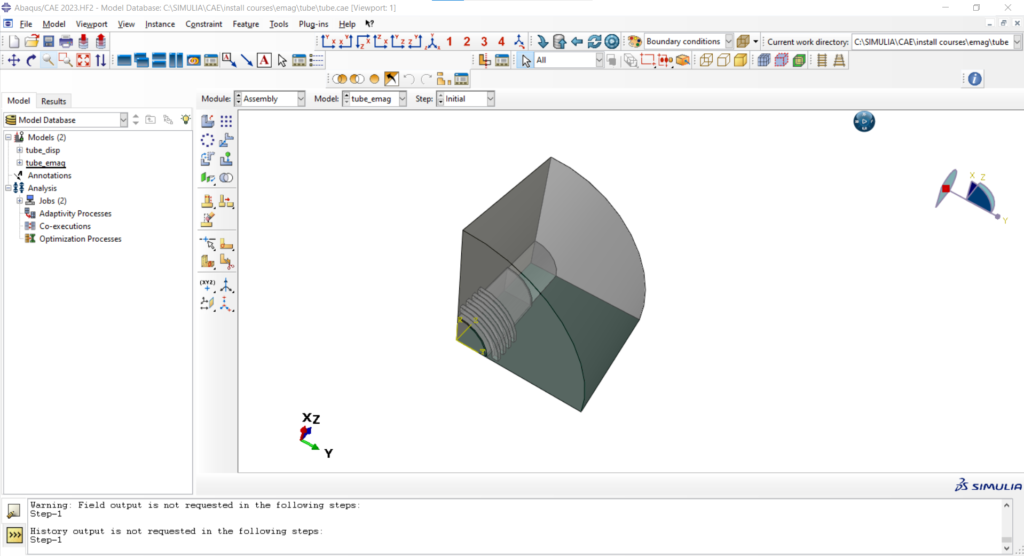
Task: Expand the tube_emag model node
Action: [x=20, y=163]
